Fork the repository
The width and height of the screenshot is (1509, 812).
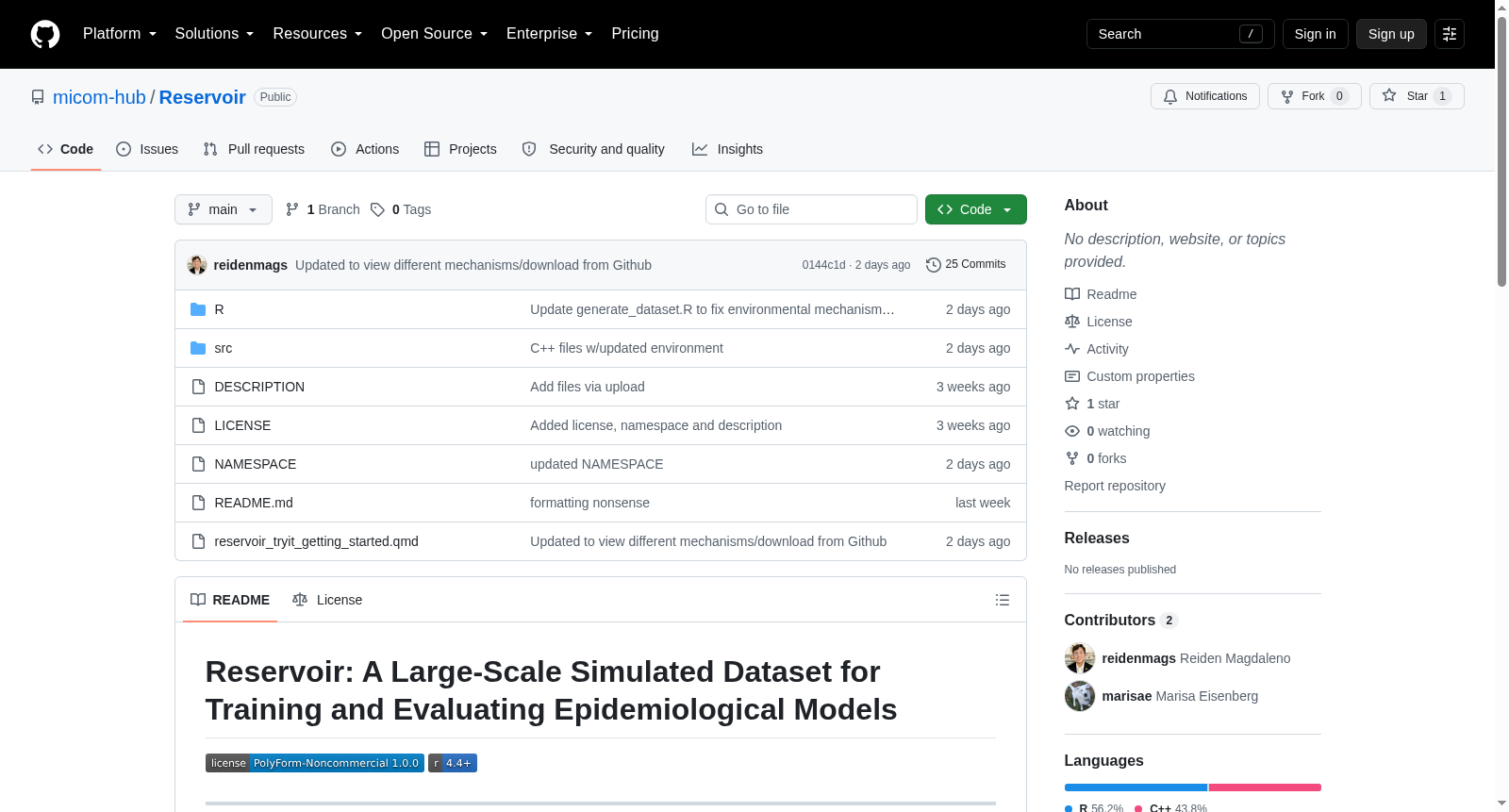tap(1315, 96)
